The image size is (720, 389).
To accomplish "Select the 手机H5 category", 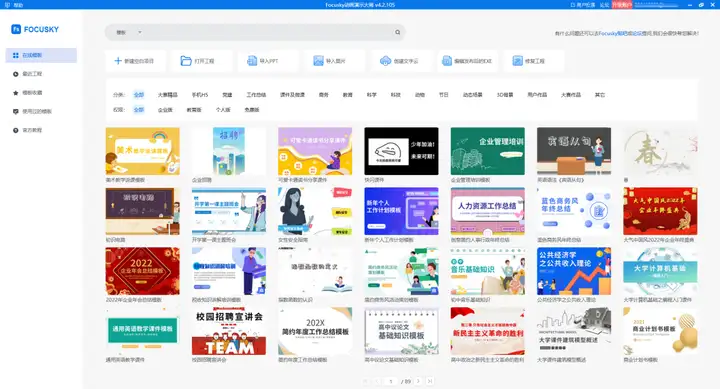I will click(200, 95).
